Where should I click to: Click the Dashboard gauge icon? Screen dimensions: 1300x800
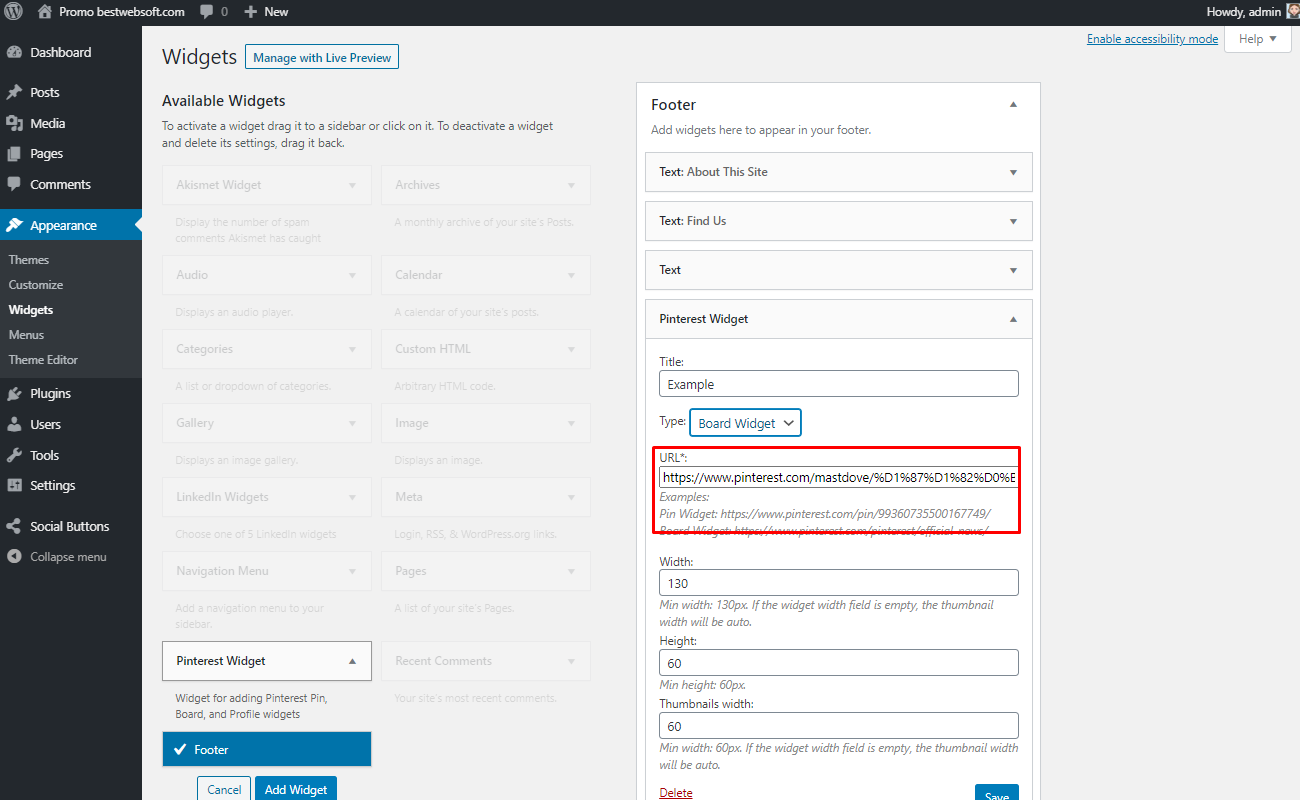[15, 52]
